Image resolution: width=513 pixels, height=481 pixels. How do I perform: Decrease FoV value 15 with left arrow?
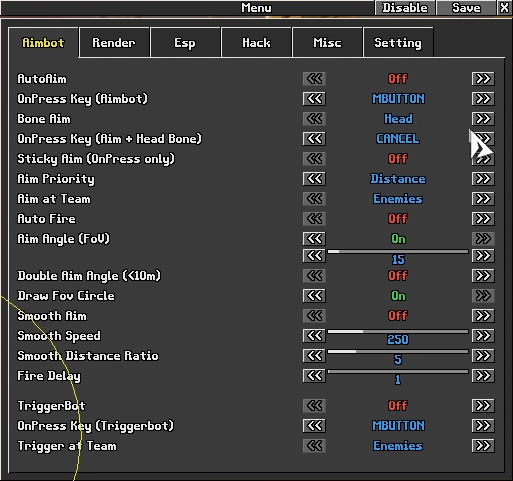(314, 256)
